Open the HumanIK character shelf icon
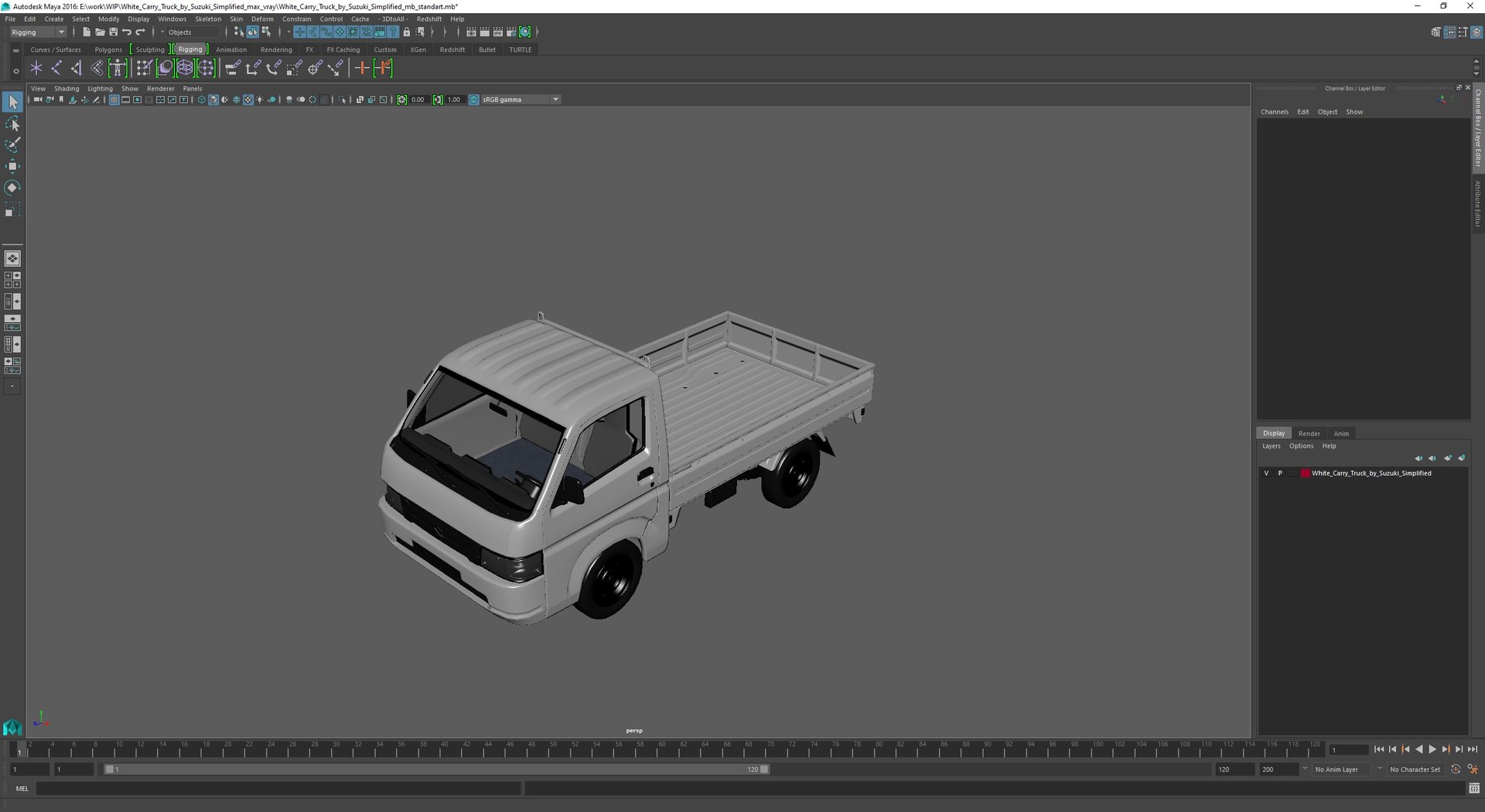This screenshot has width=1485, height=812. point(118,68)
